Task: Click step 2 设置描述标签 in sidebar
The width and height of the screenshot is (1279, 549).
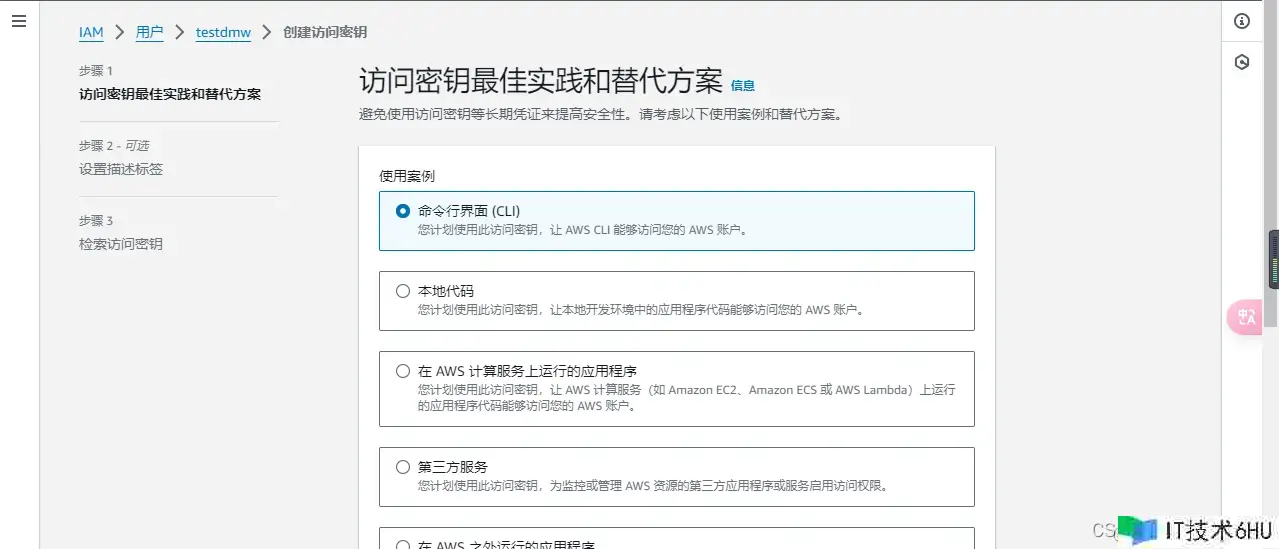Action: pyautogui.click(x=121, y=169)
